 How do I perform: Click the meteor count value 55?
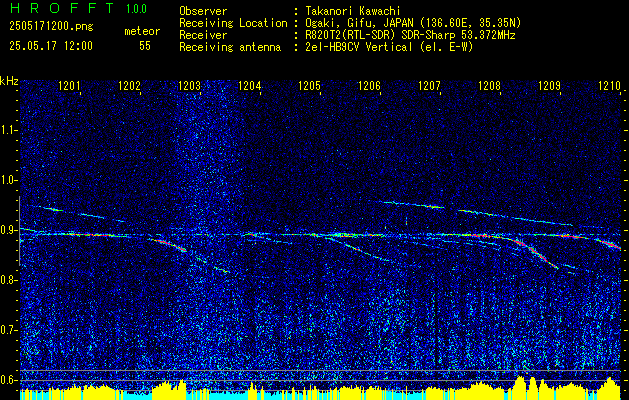(145, 46)
